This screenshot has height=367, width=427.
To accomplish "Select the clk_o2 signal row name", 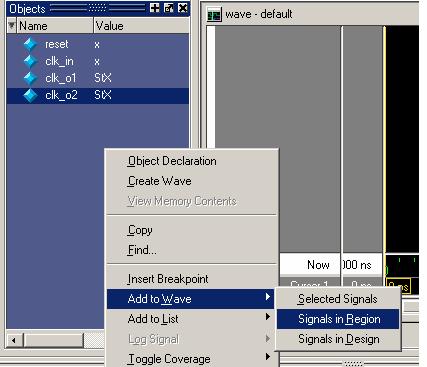I will (x=61, y=95).
